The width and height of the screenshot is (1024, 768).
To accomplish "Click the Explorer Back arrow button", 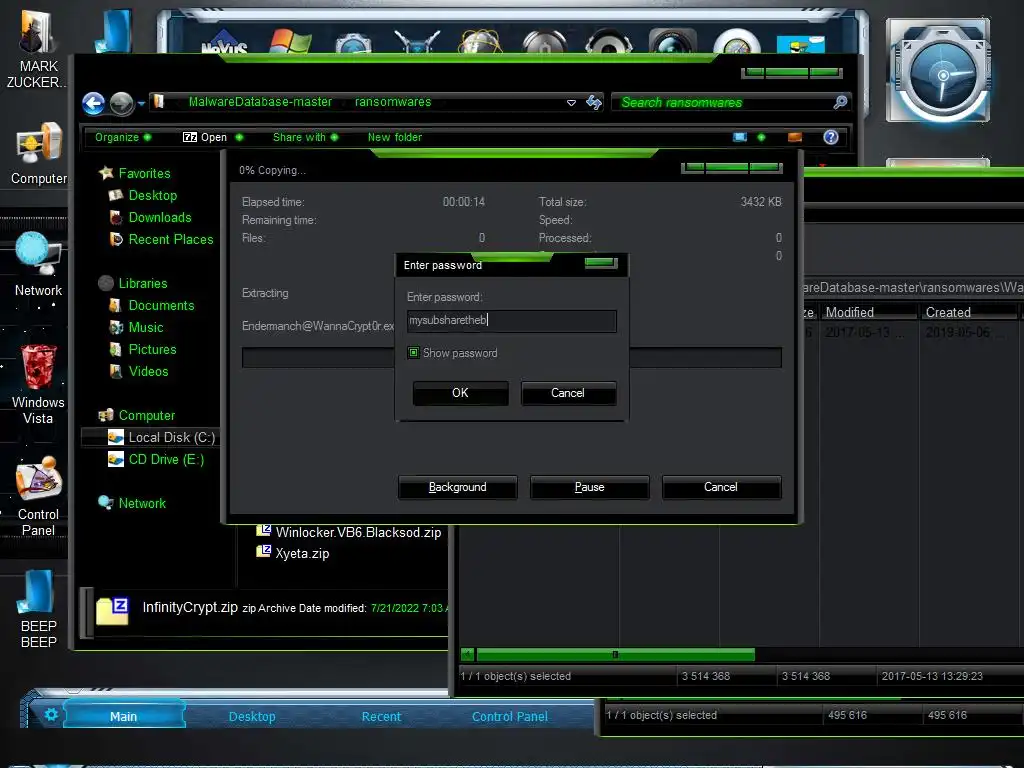I will [x=93, y=103].
